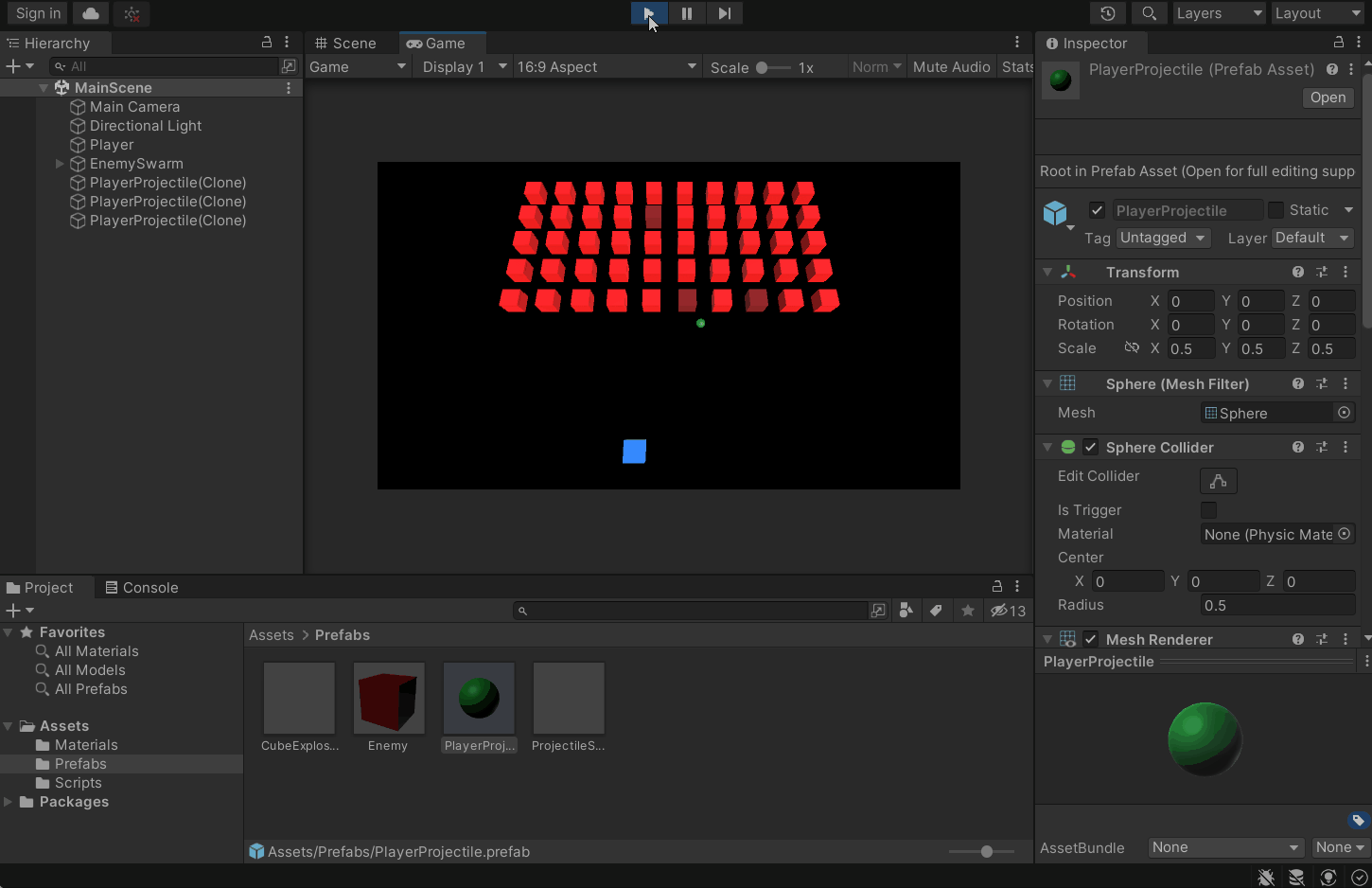Open the Mesh object picker circle
1372x888 pixels.
pos(1344,413)
